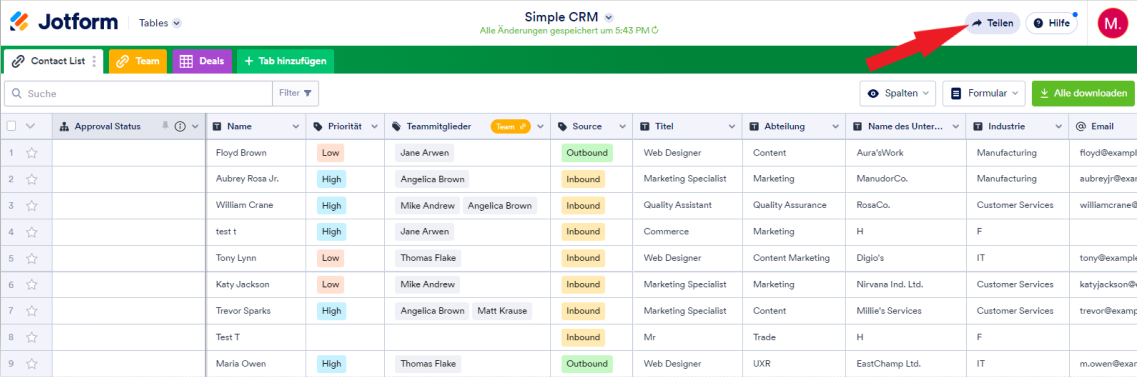The height and width of the screenshot is (377, 1137).
Task: Tick the select-all rows checkbox
Action: click(x=12, y=126)
